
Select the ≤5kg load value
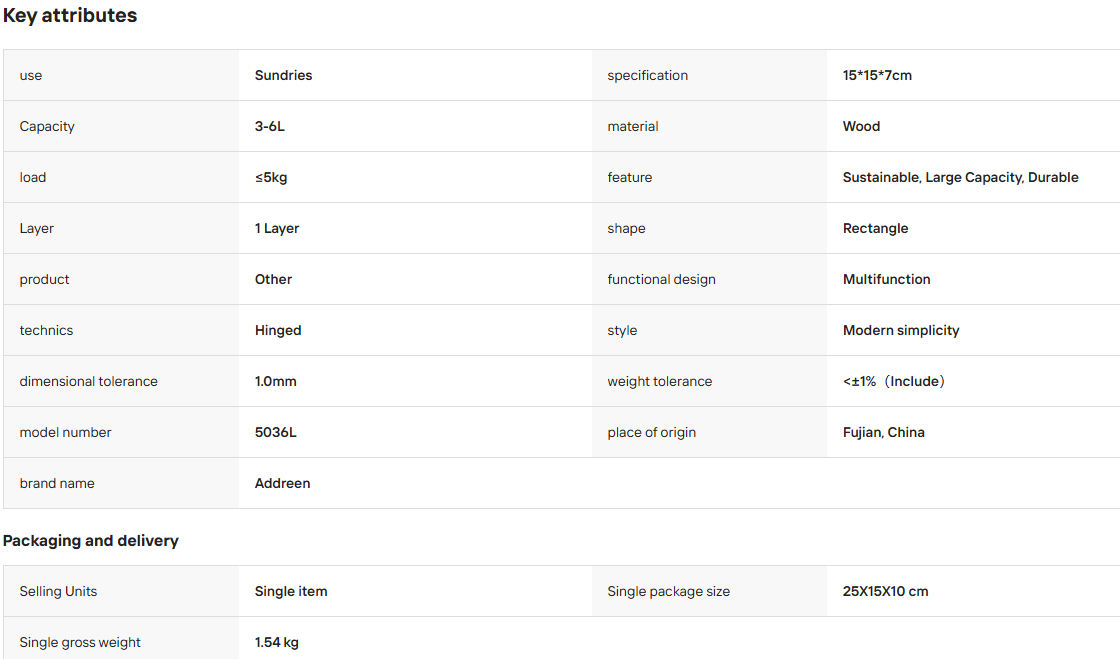click(x=271, y=177)
